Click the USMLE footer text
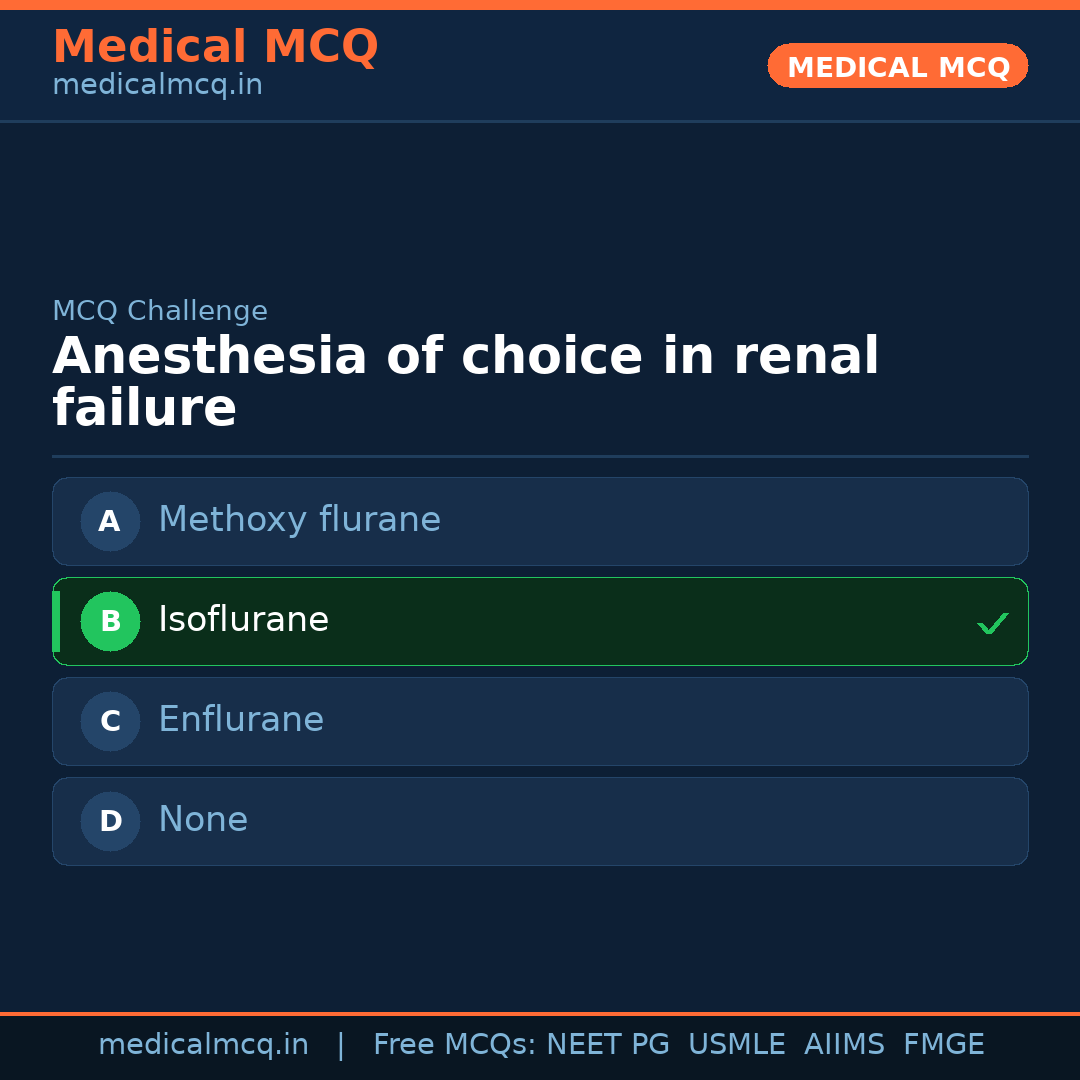The height and width of the screenshot is (1080, 1080). (x=736, y=1045)
